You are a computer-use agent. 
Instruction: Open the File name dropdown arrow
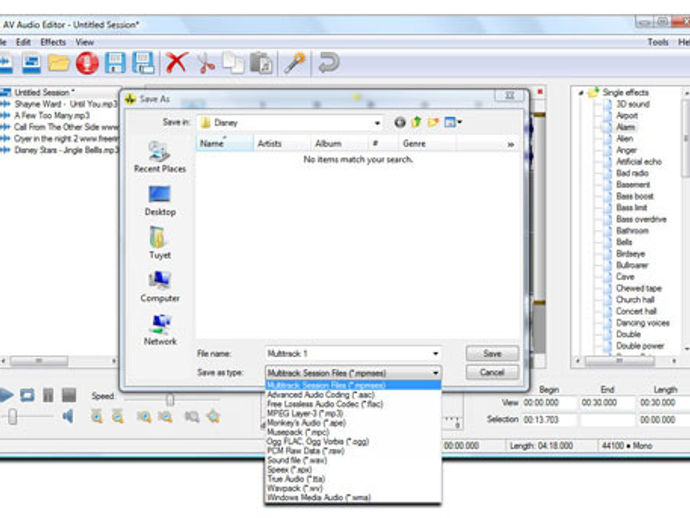click(435, 353)
